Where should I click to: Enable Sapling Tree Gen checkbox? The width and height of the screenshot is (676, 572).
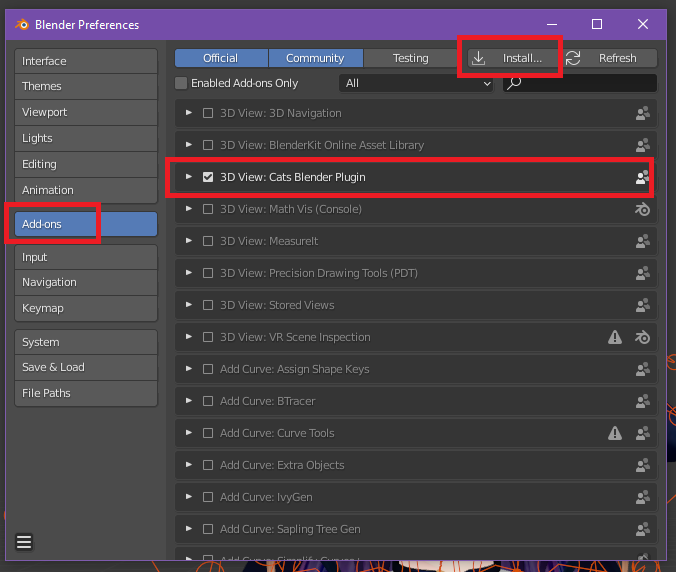point(208,529)
